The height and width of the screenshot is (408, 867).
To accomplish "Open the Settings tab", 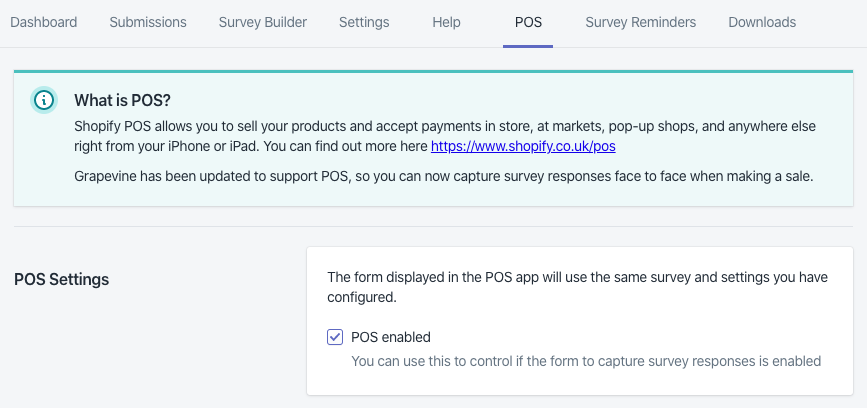I will 364,22.
